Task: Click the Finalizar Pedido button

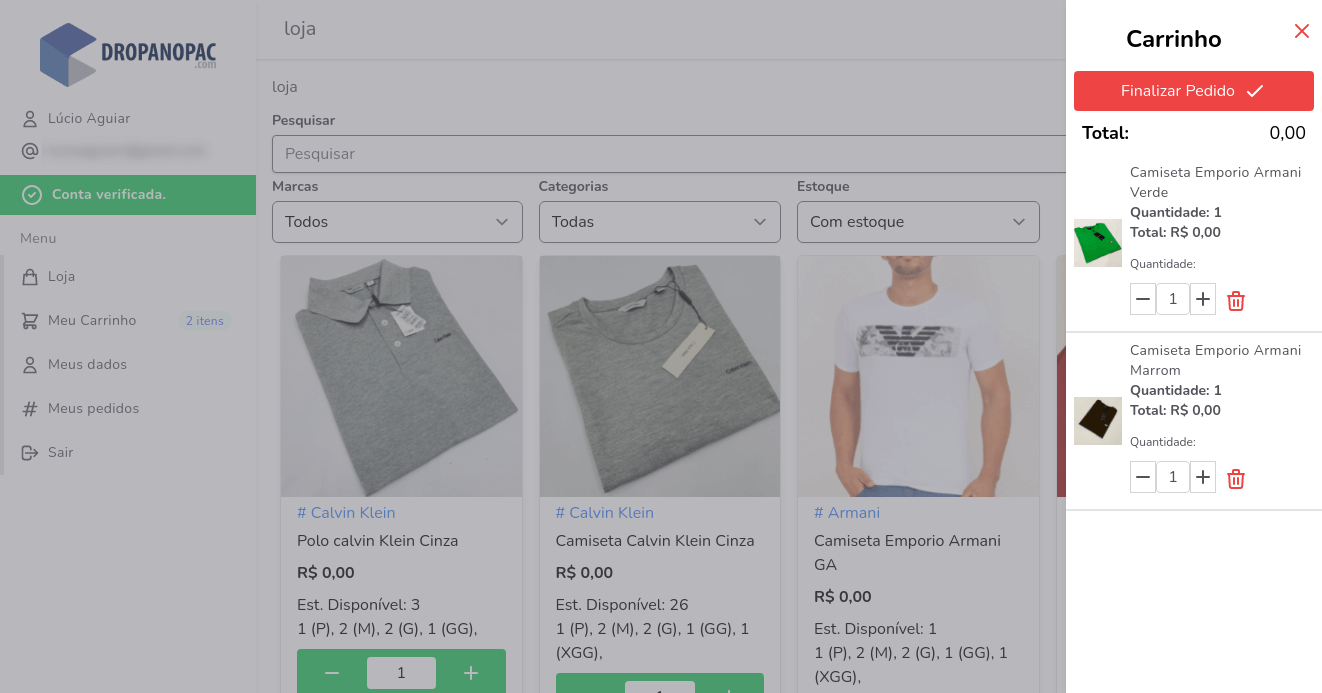Action: point(1193,91)
